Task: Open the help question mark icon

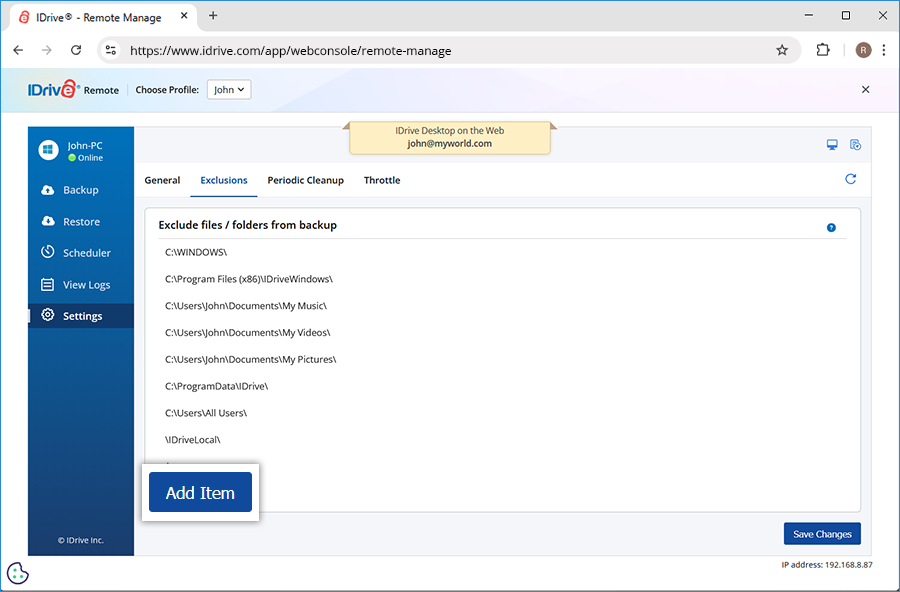Action: [x=831, y=227]
